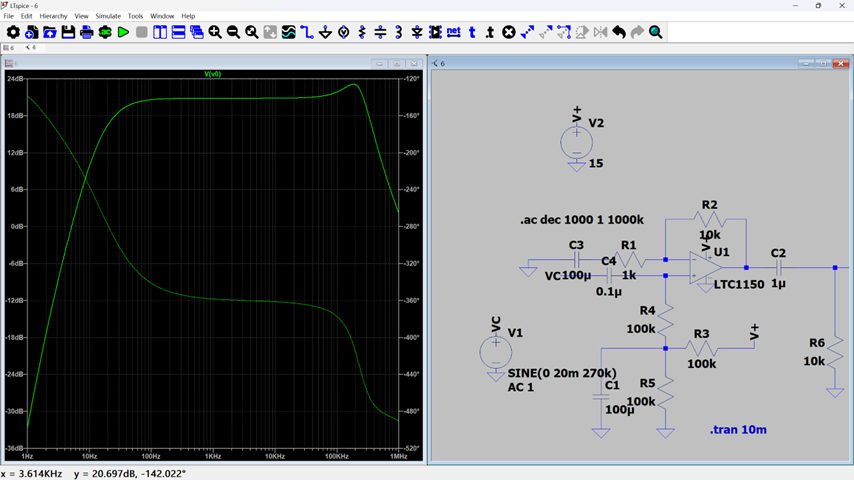Select the Ground symbol tool
The image size is (854, 480).
325,32
